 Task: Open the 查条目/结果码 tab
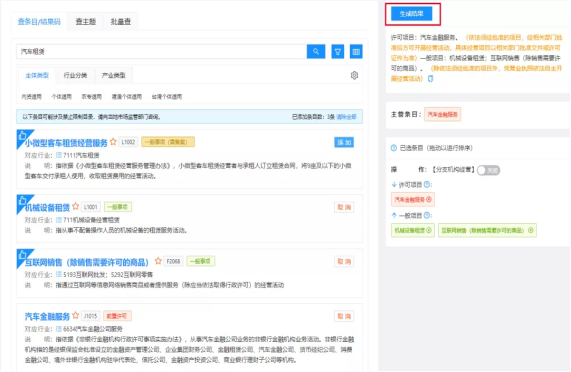click(x=39, y=22)
